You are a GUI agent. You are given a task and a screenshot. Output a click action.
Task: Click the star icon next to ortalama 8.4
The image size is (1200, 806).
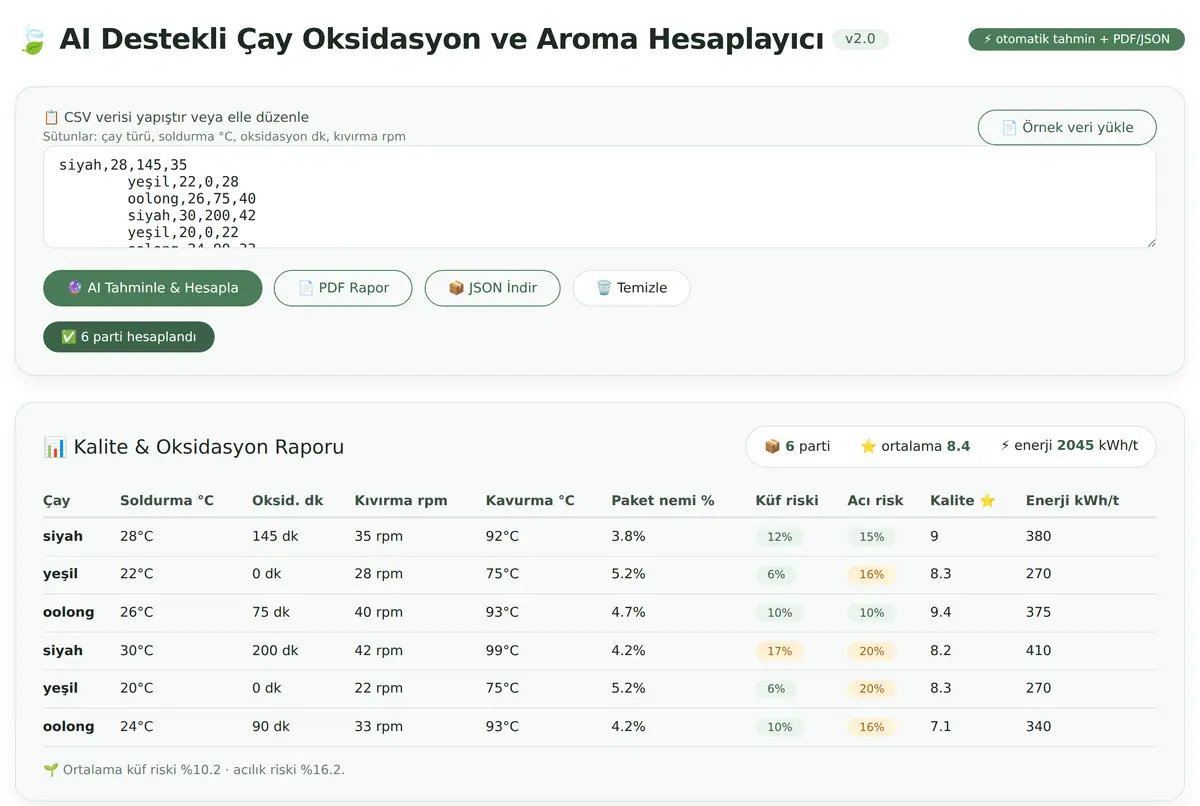pyautogui.click(x=868, y=446)
